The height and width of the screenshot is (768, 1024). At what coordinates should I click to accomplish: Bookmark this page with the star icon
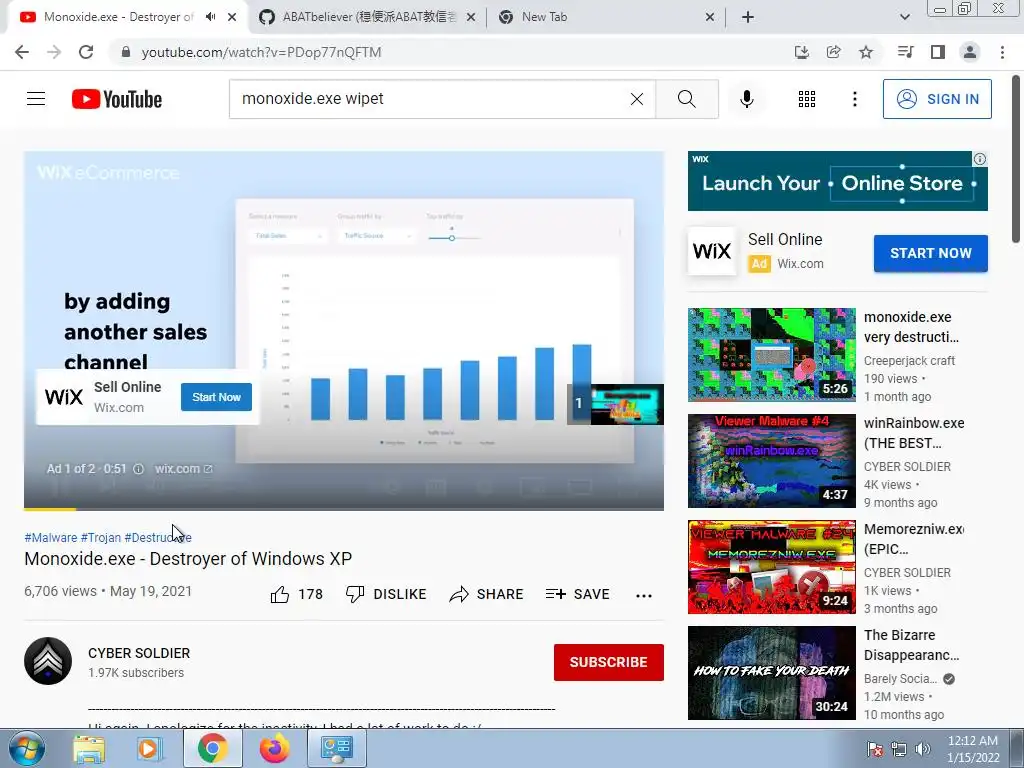coord(865,52)
